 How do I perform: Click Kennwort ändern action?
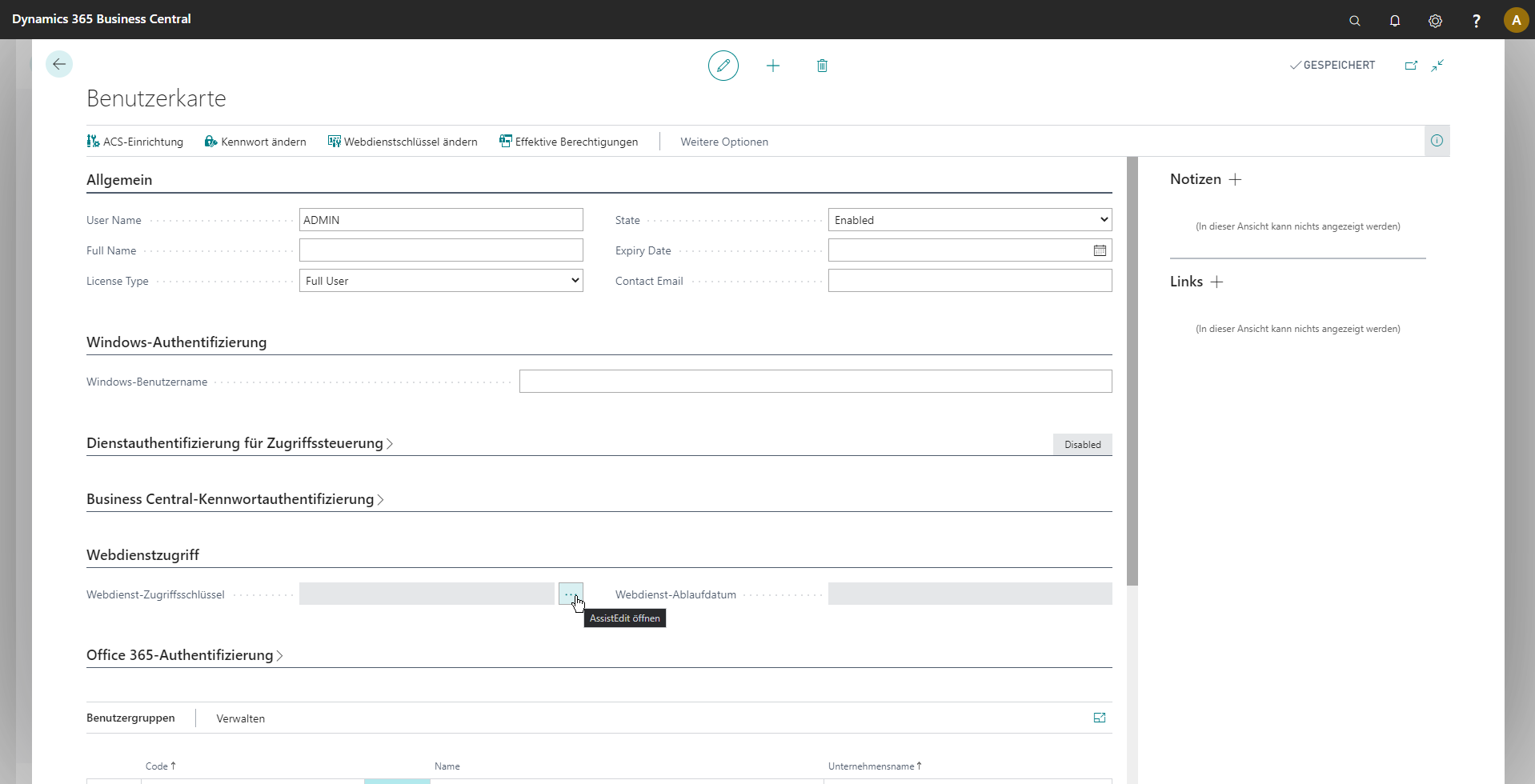[255, 142]
